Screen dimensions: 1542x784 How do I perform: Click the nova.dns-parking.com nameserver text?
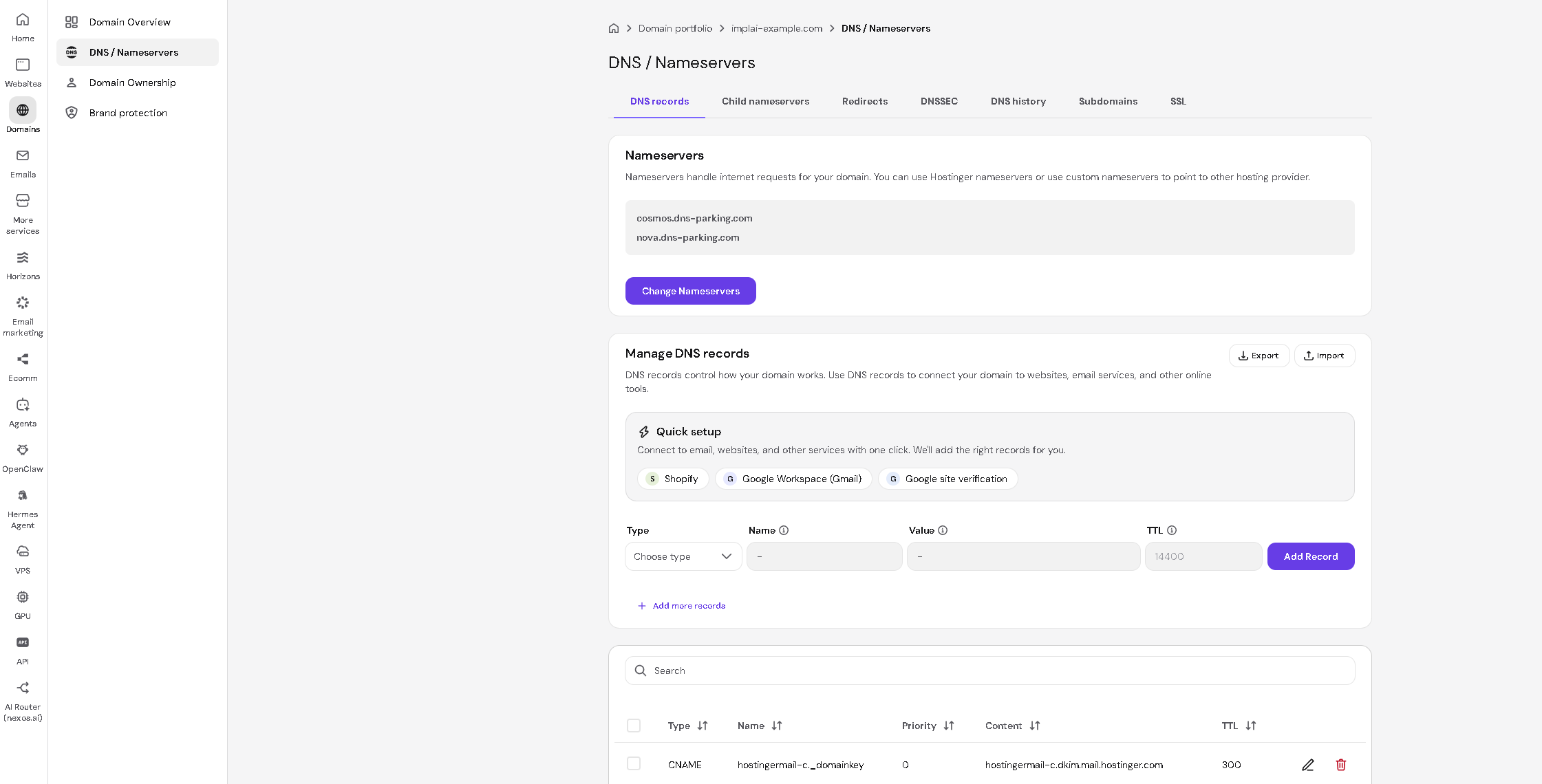(687, 237)
